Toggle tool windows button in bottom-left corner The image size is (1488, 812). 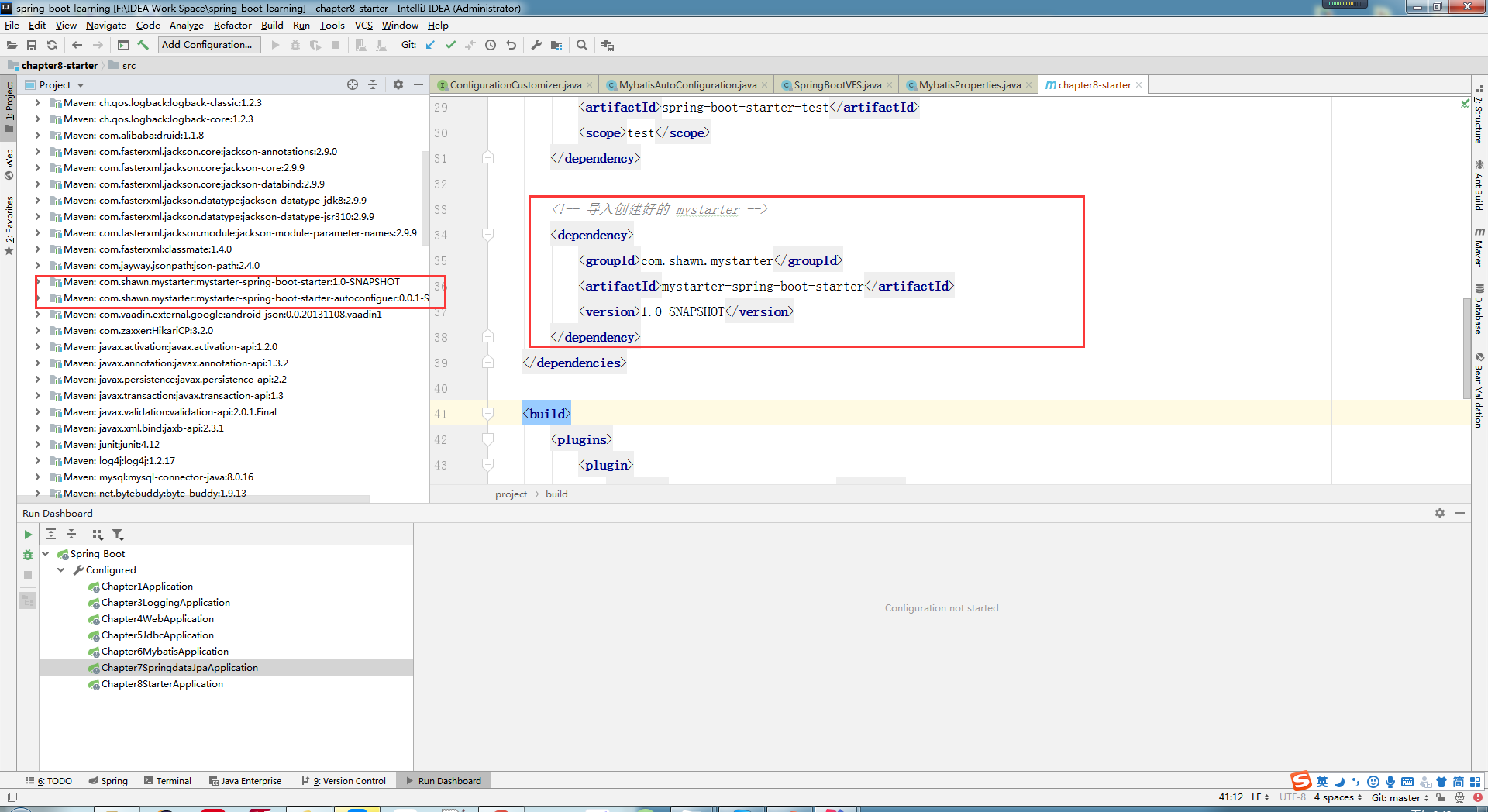(x=12, y=797)
